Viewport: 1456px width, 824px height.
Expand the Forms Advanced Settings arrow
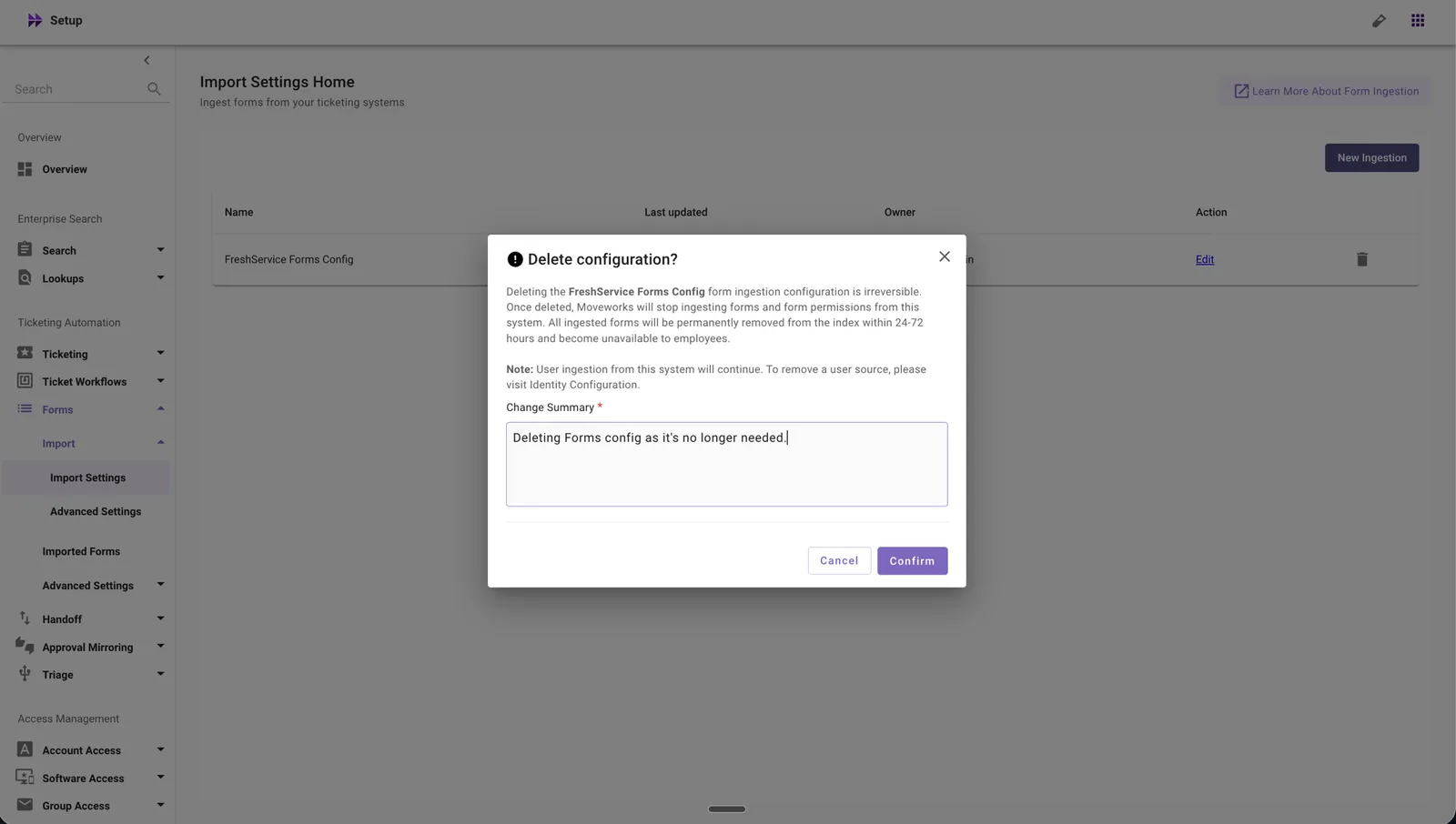[x=160, y=585]
